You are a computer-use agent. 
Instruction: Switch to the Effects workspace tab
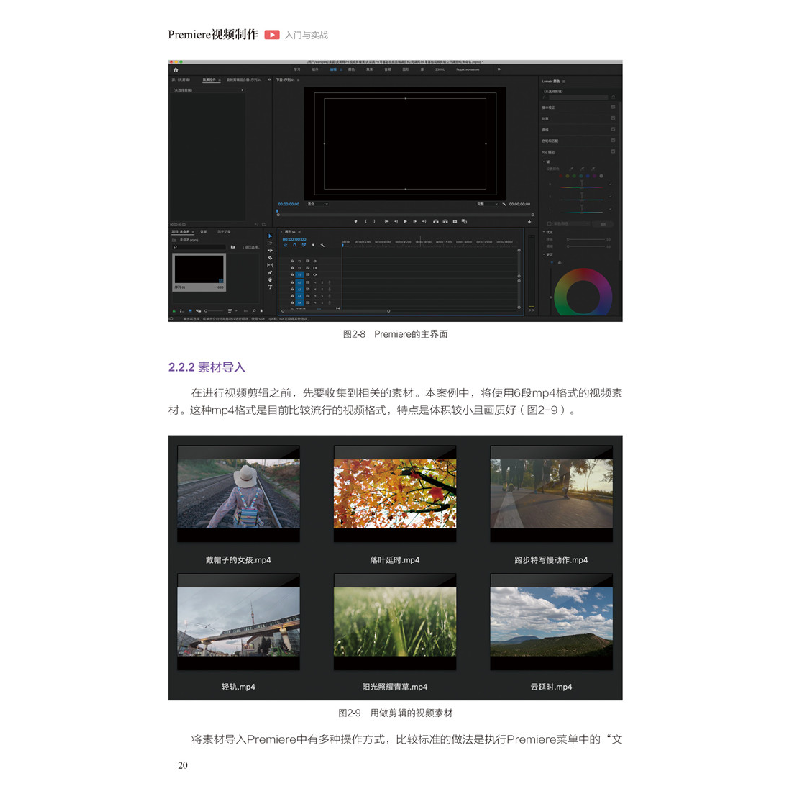[369, 69]
